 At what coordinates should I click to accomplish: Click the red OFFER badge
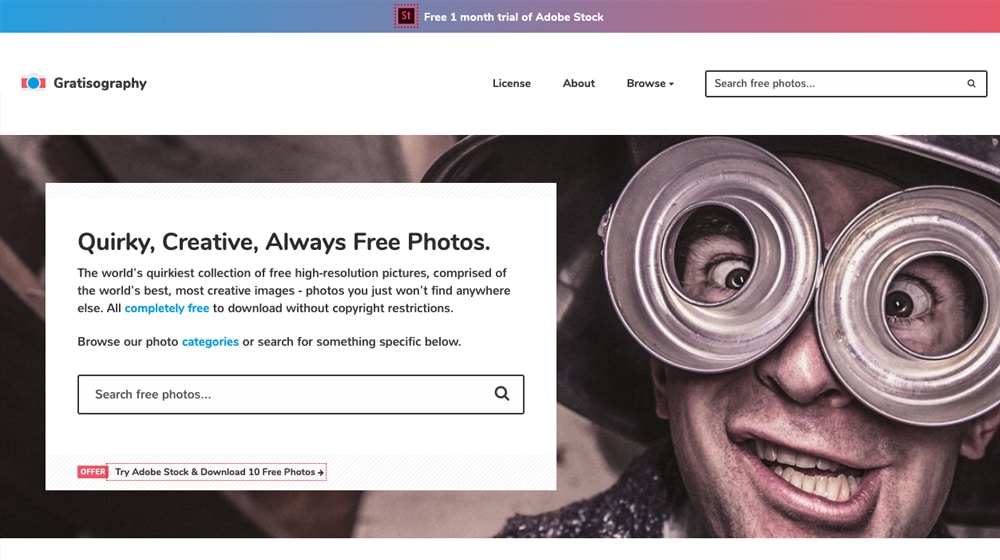(92, 472)
